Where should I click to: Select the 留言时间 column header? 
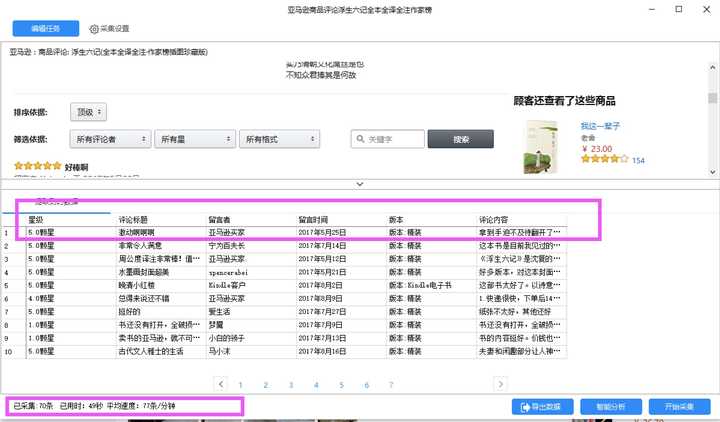pos(341,220)
